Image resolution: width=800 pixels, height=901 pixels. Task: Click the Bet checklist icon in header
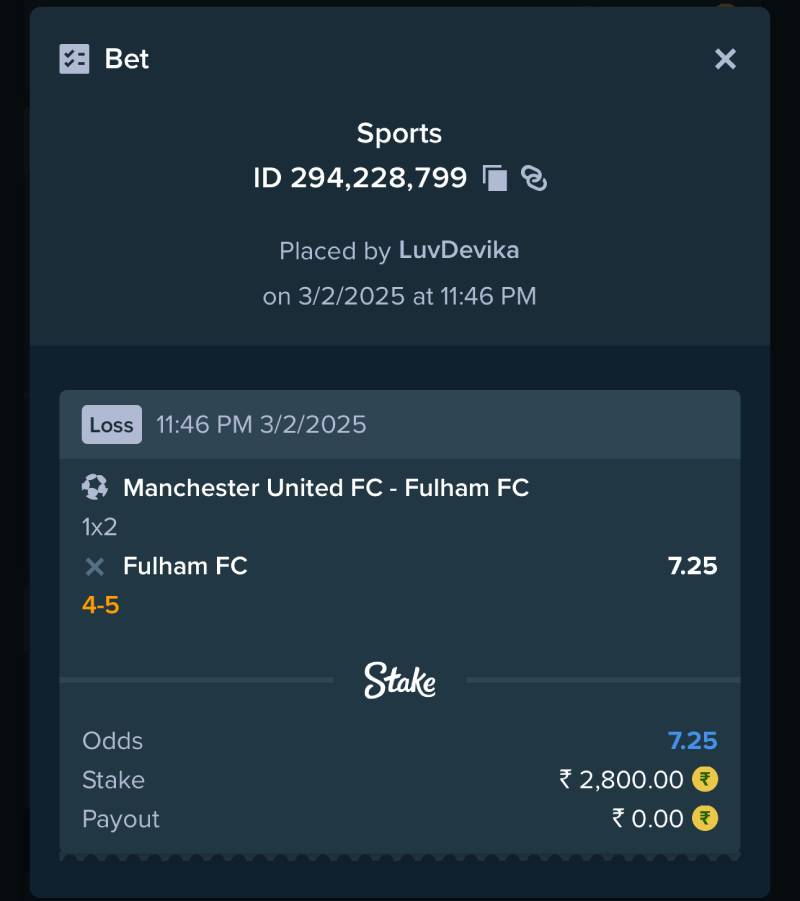tap(74, 59)
